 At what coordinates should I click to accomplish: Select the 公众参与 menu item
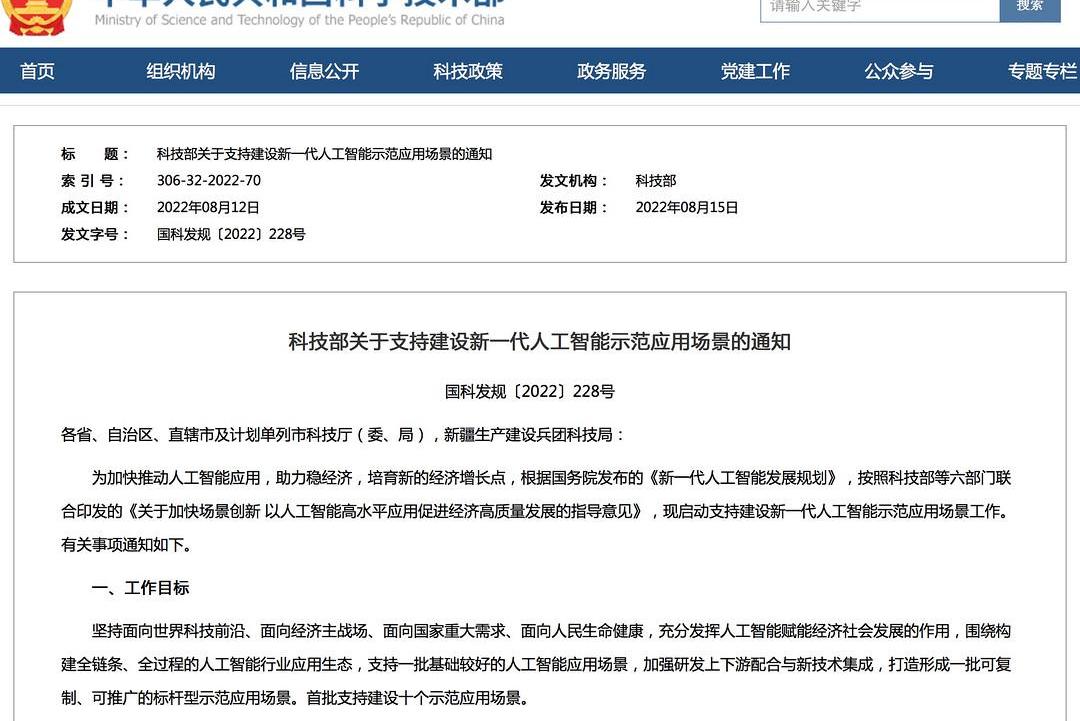click(899, 72)
